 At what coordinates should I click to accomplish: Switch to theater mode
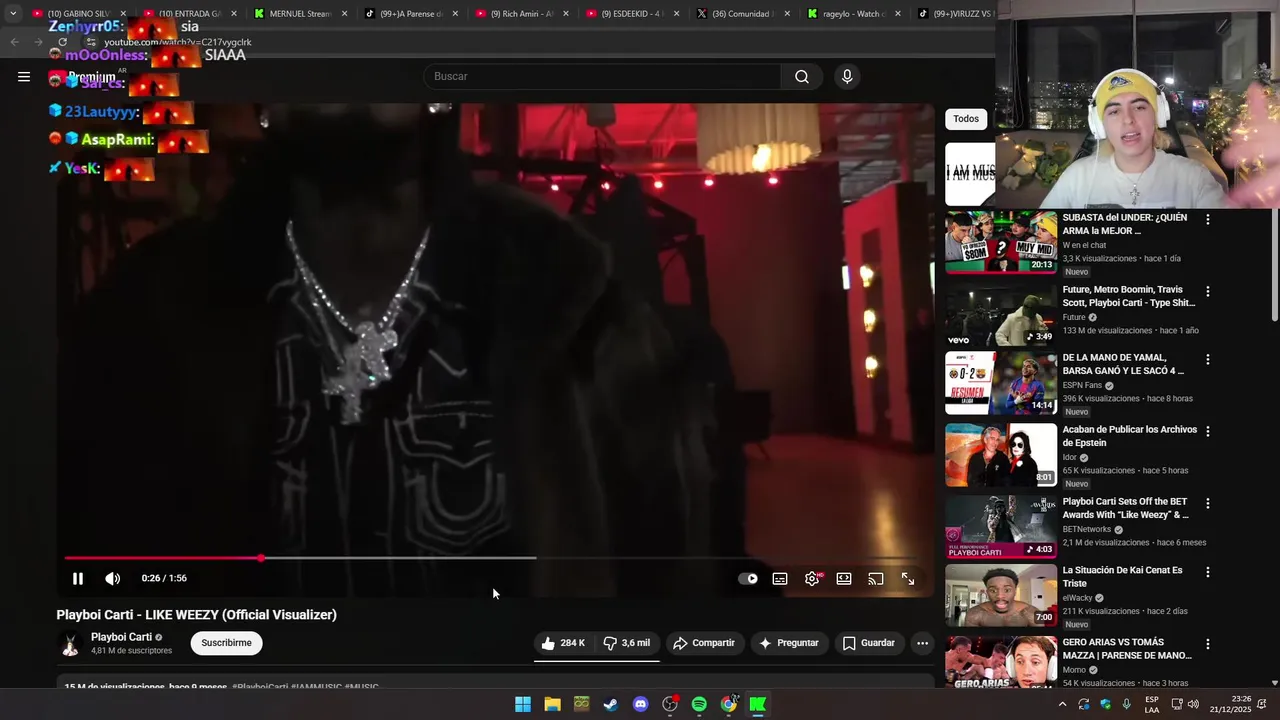[x=844, y=579]
